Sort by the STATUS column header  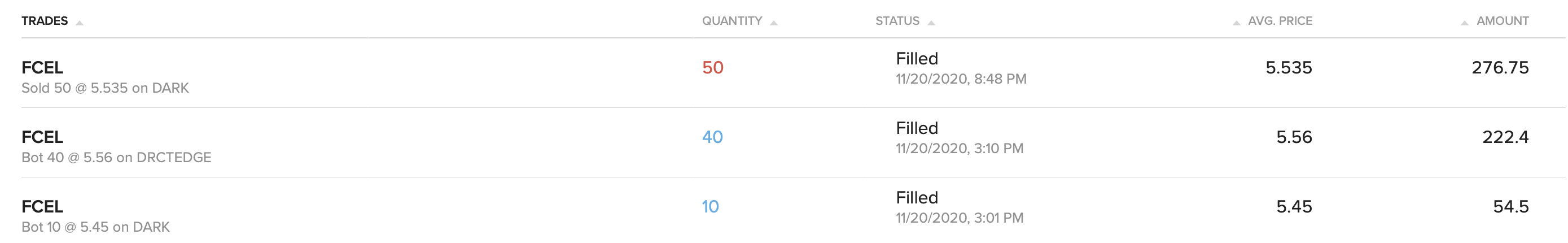tap(897, 21)
